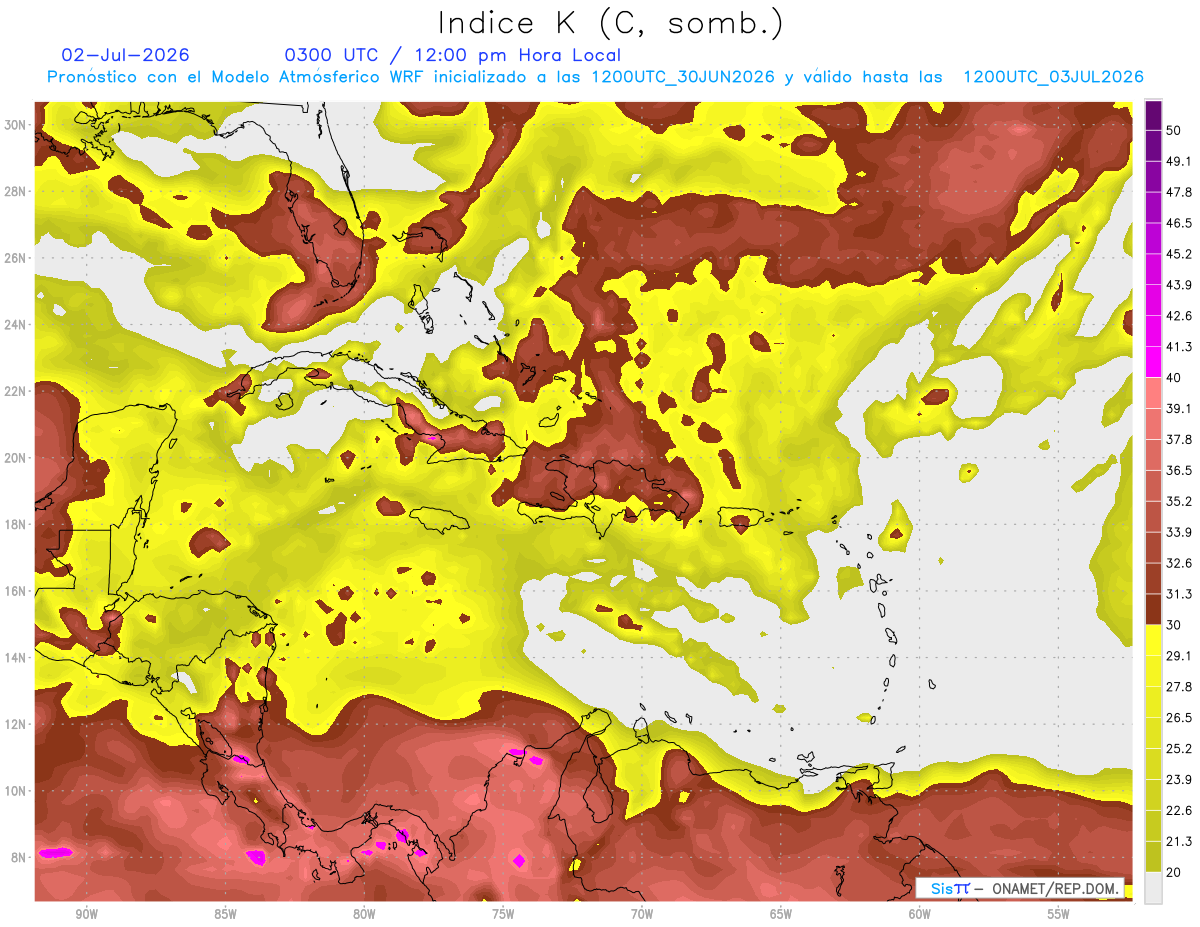Click the "55W" longitude label
This screenshot has height=927, width=1200.
pyautogui.click(x=1058, y=914)
